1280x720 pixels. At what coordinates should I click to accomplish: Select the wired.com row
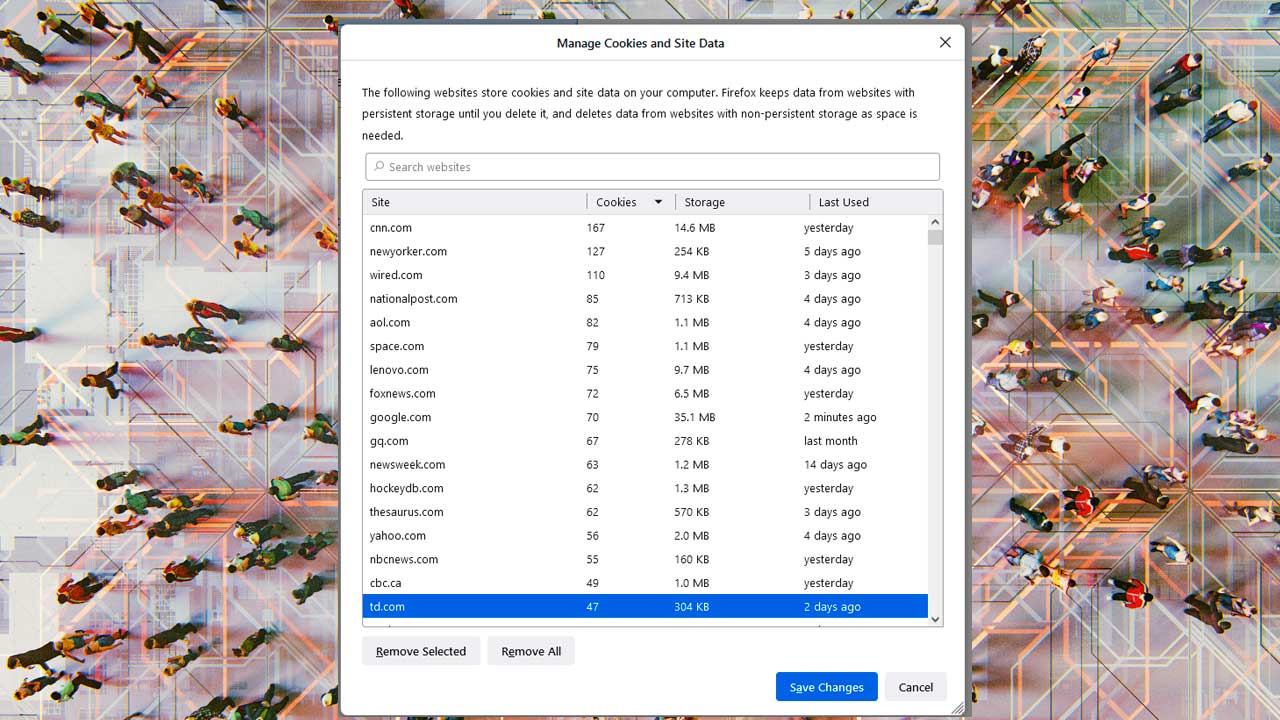pyautogui.click(x=645, y=275)
